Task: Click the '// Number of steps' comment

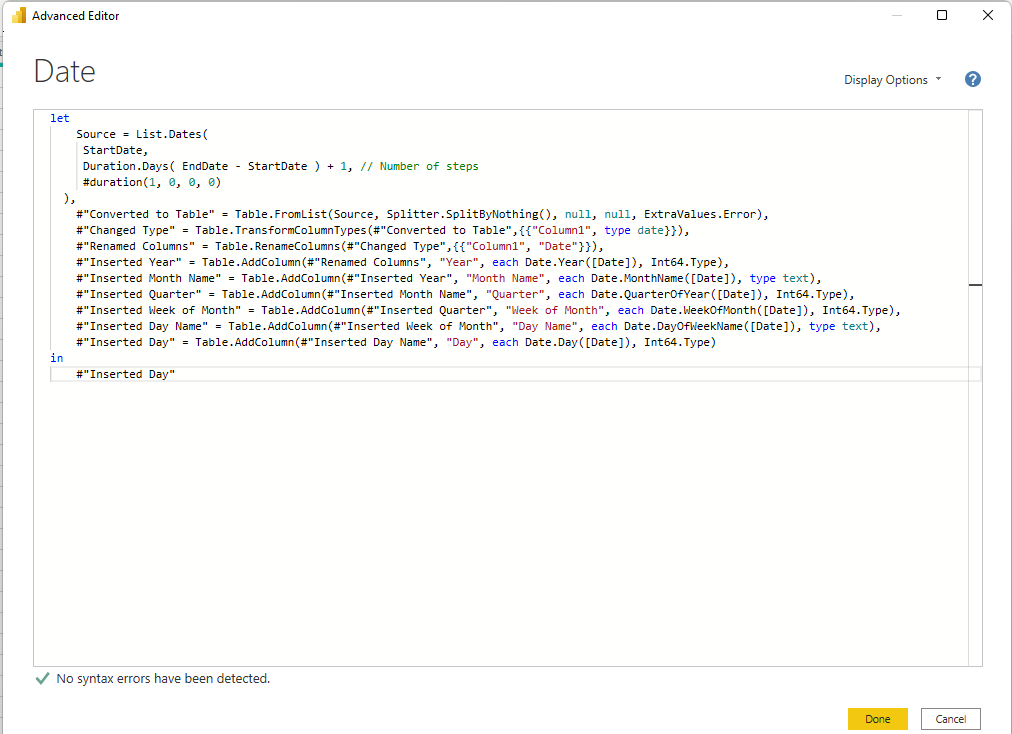Action: click(x=419, y=167)
